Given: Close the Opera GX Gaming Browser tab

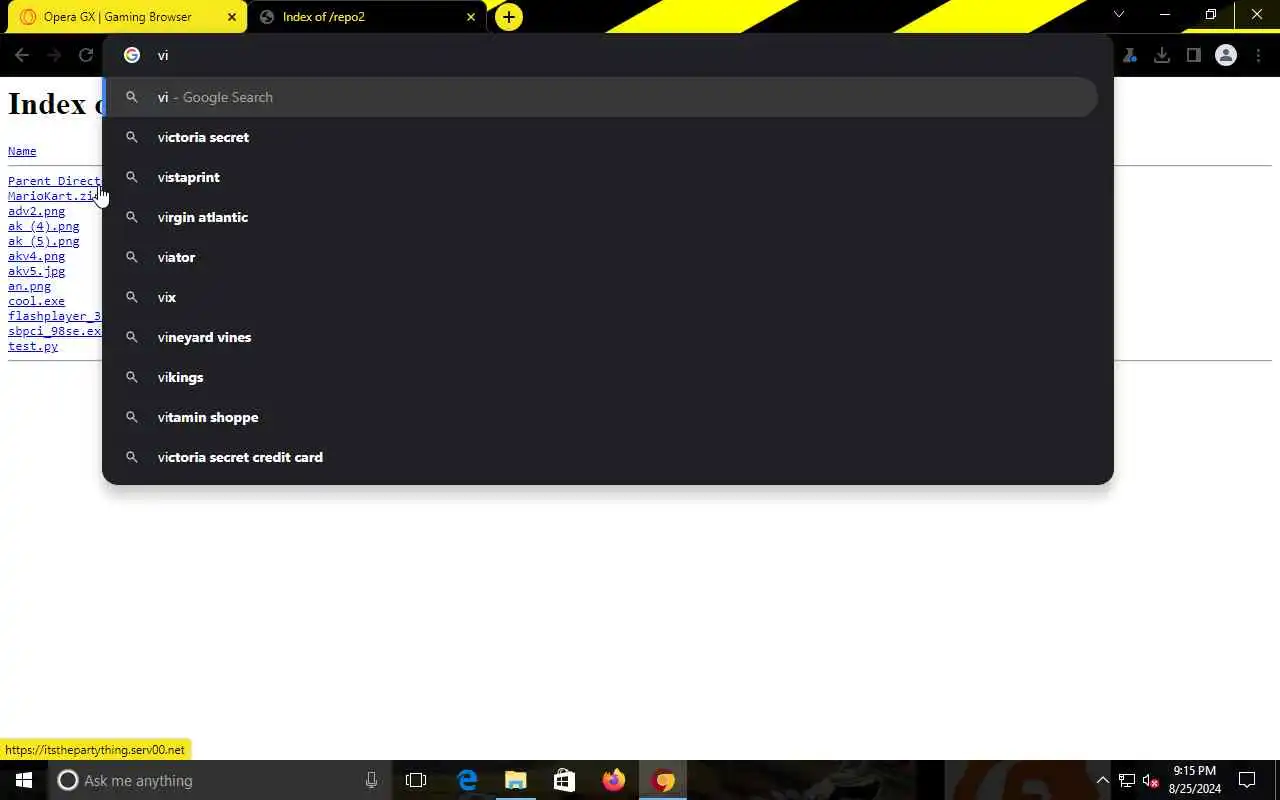Looking at the screenshot, I should tap(231, 17).
